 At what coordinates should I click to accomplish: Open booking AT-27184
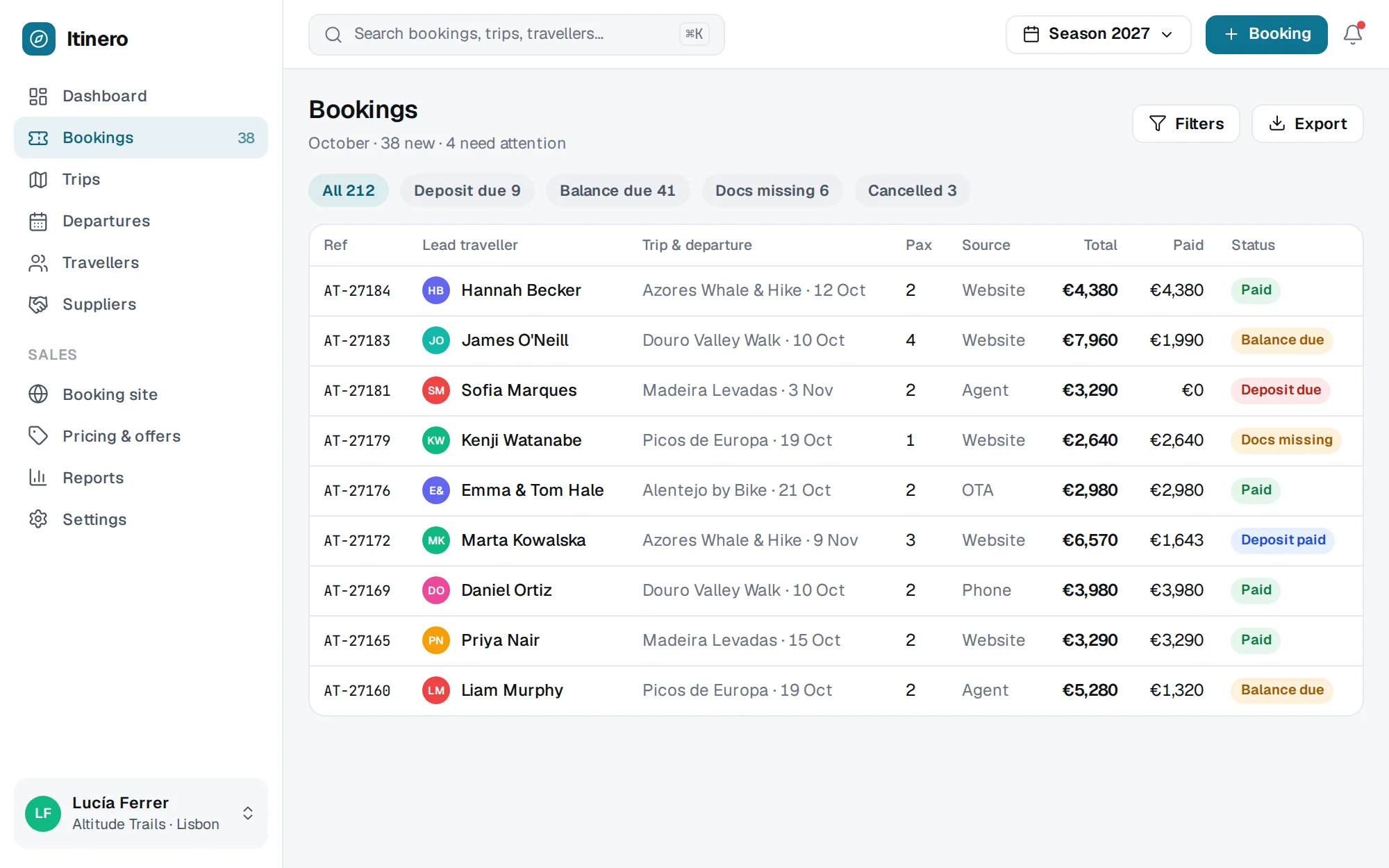(x=357, y=290)
